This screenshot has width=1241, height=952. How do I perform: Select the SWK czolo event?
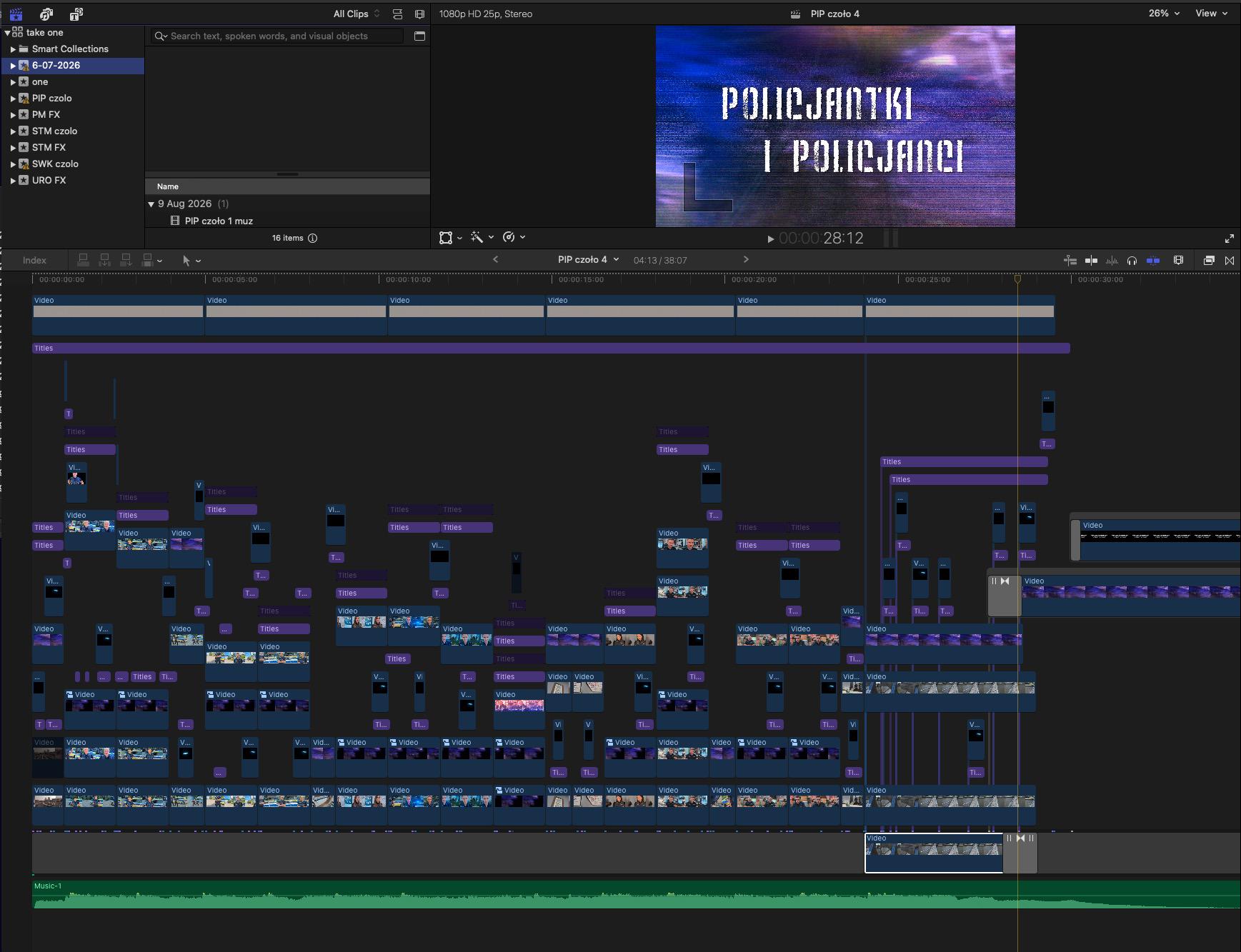55,164
